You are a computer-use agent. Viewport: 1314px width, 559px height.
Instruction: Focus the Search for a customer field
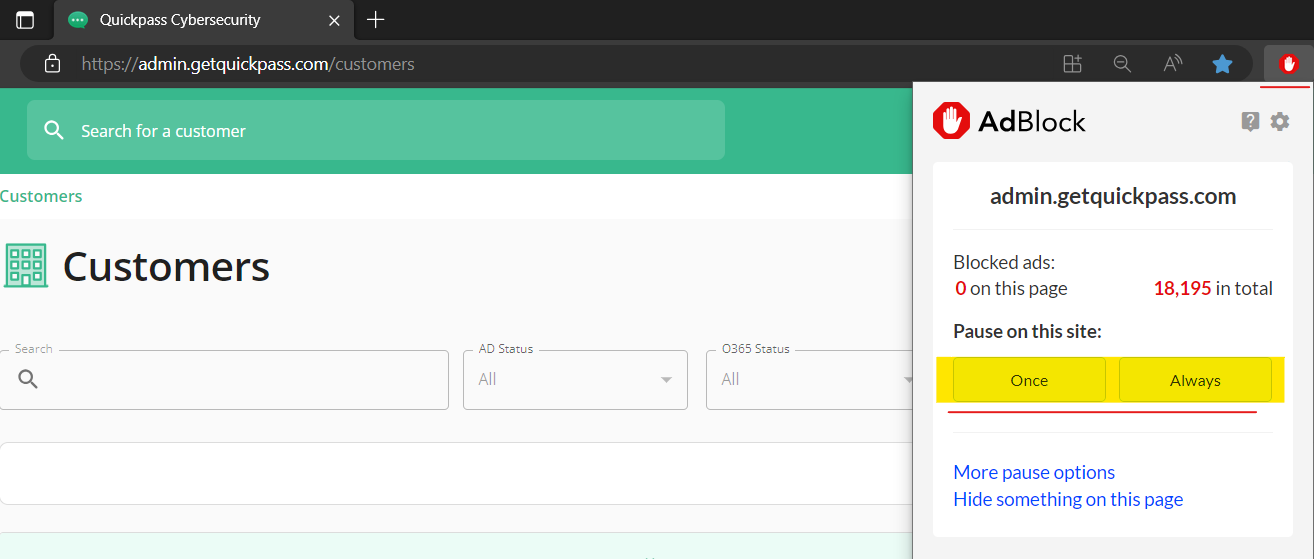[376, 130]
